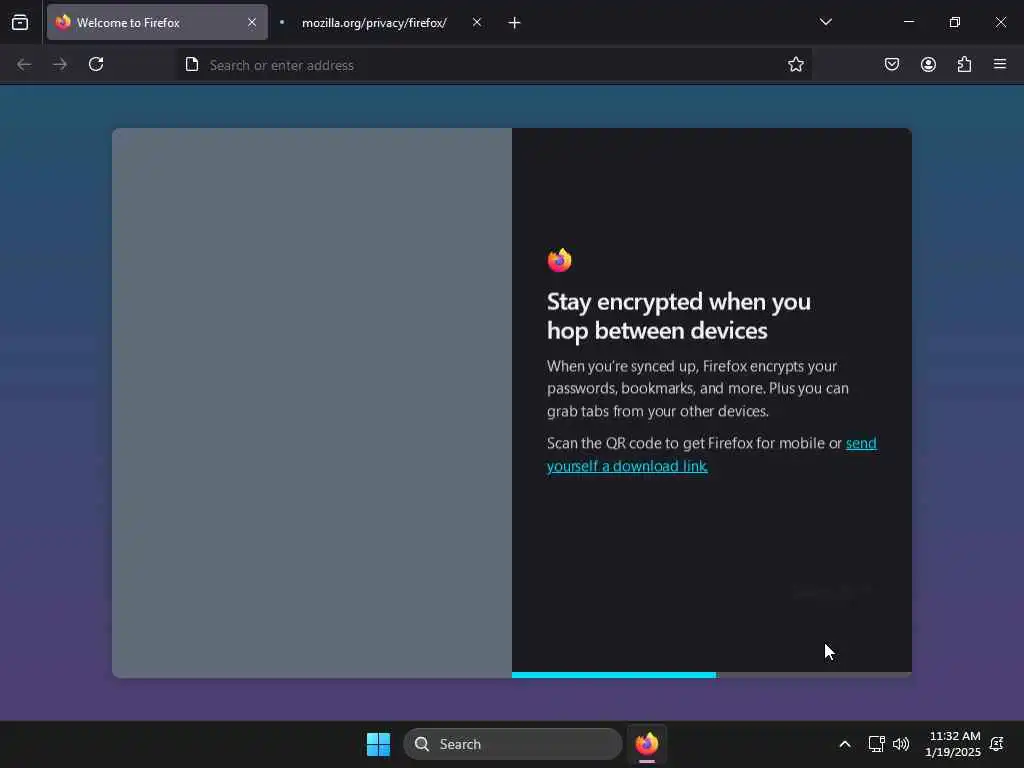Focus the Search or enter address field

pos(494,65)
